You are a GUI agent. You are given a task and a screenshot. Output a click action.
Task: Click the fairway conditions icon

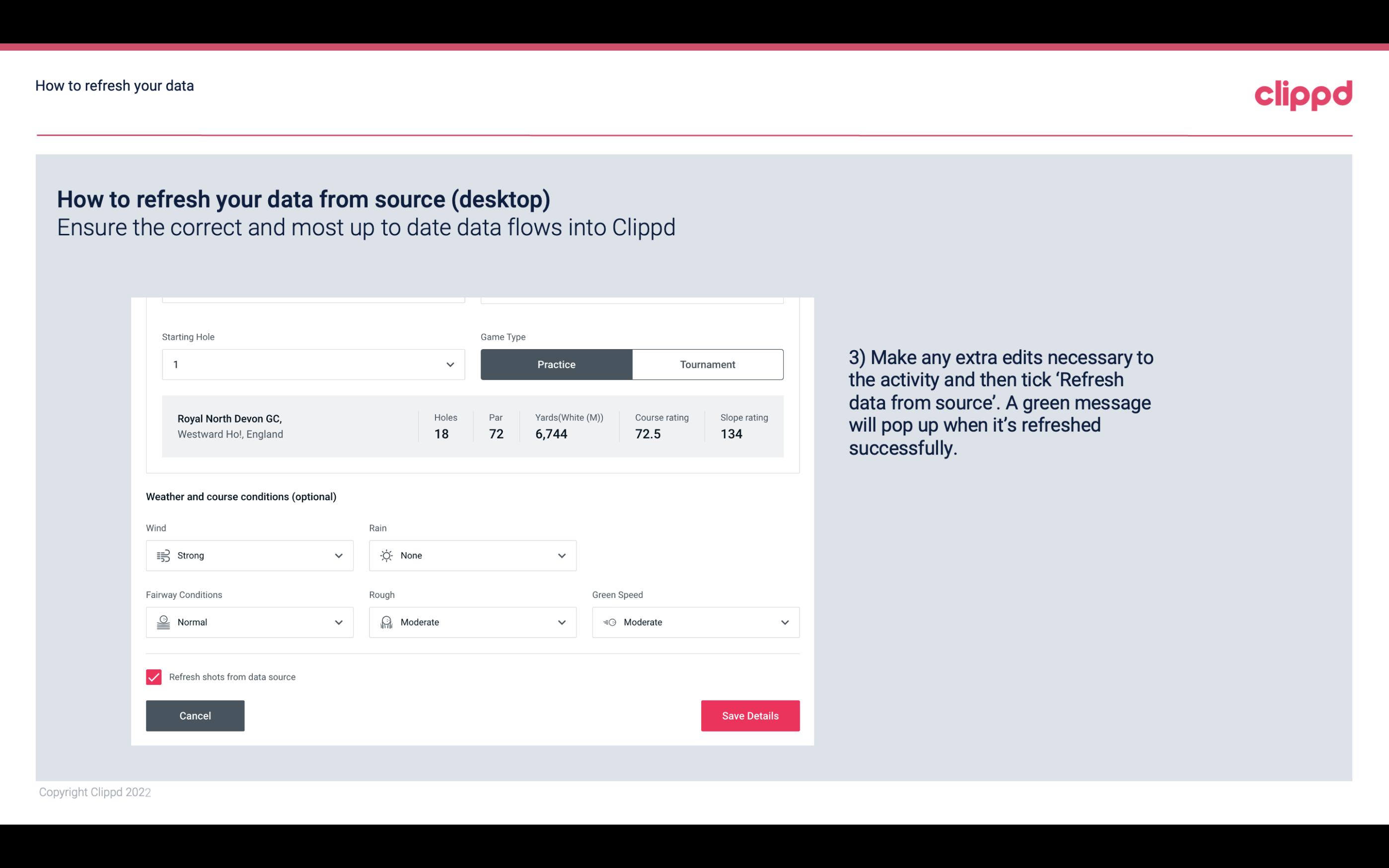click(163, 622)
